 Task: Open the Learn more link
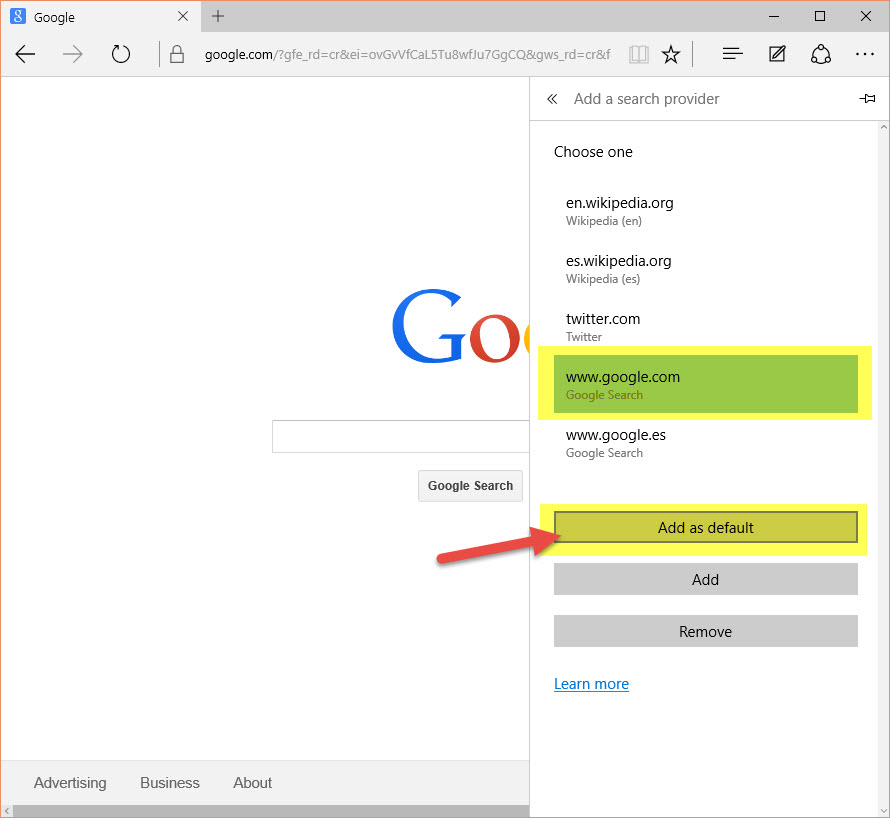pos(591,684)
